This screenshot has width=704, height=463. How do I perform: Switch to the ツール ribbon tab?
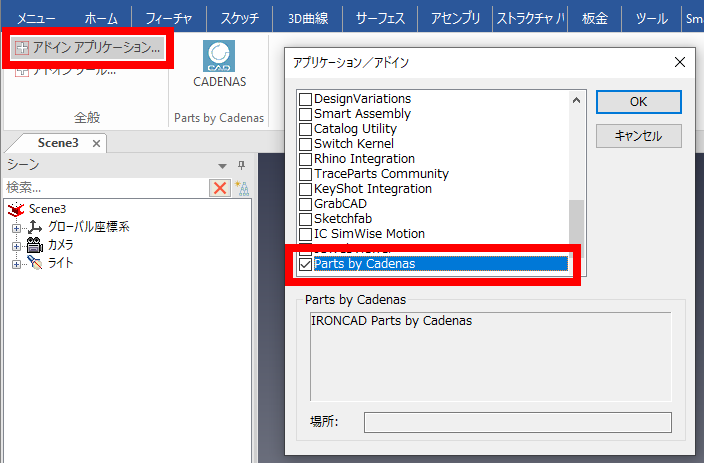651,19
